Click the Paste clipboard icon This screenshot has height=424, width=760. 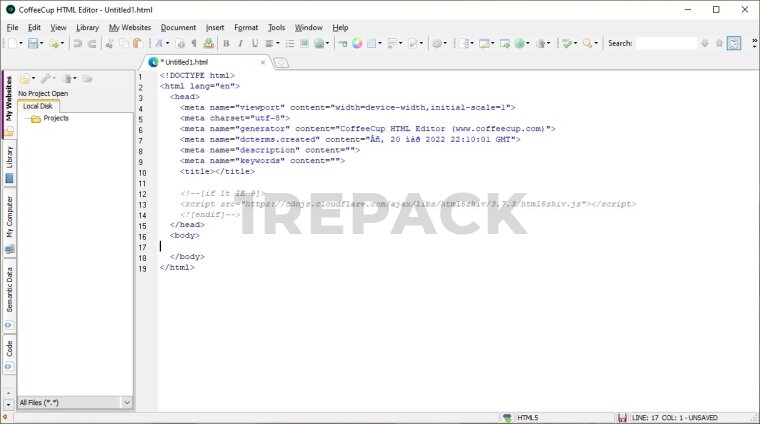[138, 44]
